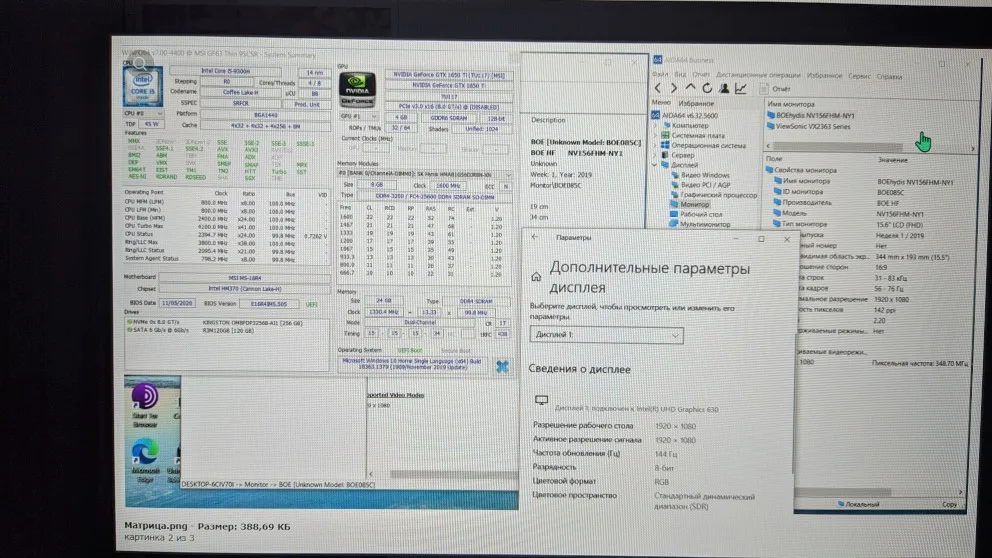Click the Copy button in AIDA64 status bar
This screenshot has height=558, width=992.
point(950,504)
